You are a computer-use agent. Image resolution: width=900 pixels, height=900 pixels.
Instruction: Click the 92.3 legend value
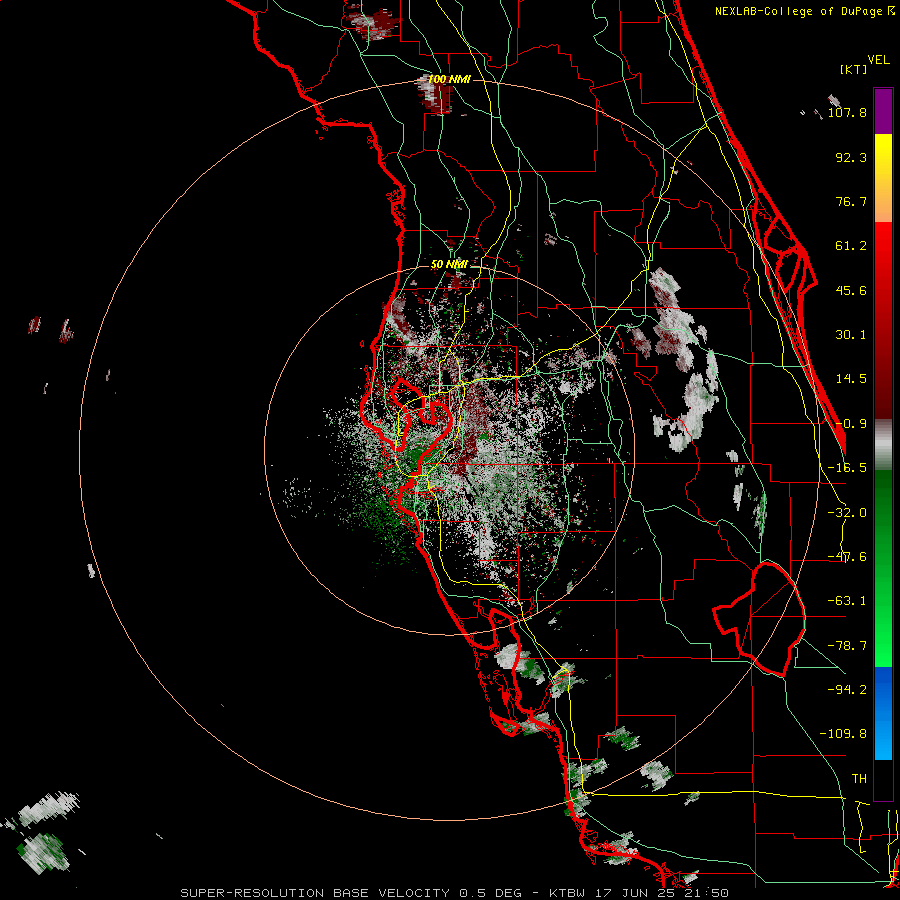(x=851, y=157)
